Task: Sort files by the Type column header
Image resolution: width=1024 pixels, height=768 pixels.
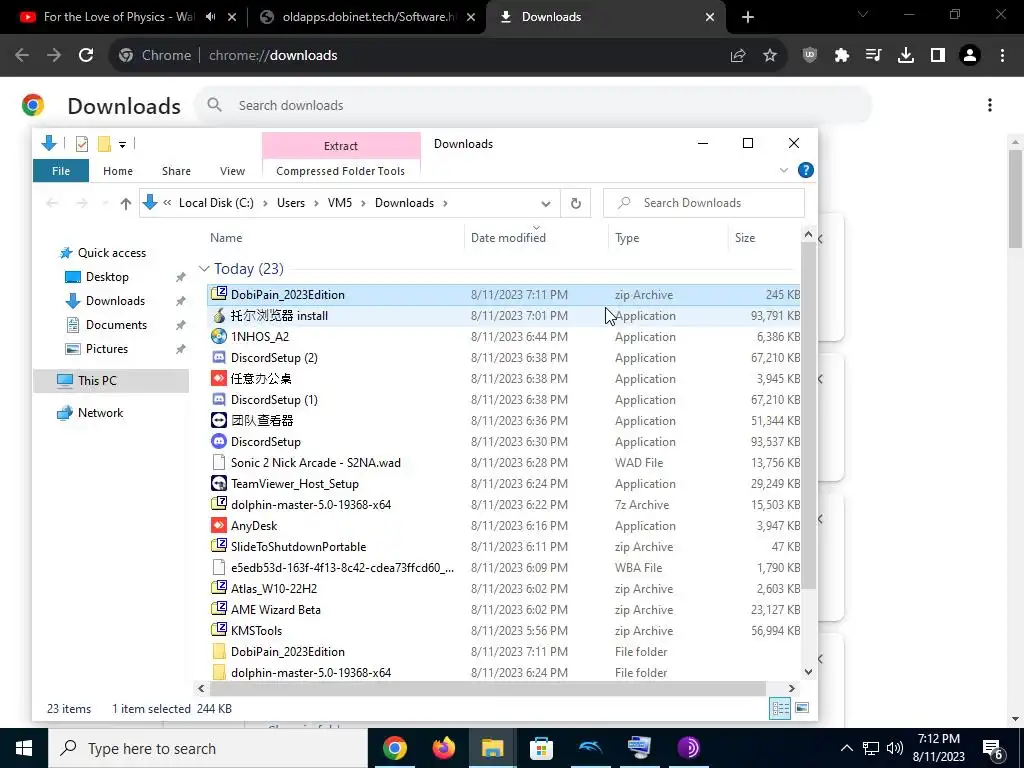Action: (x=627, y=238)
